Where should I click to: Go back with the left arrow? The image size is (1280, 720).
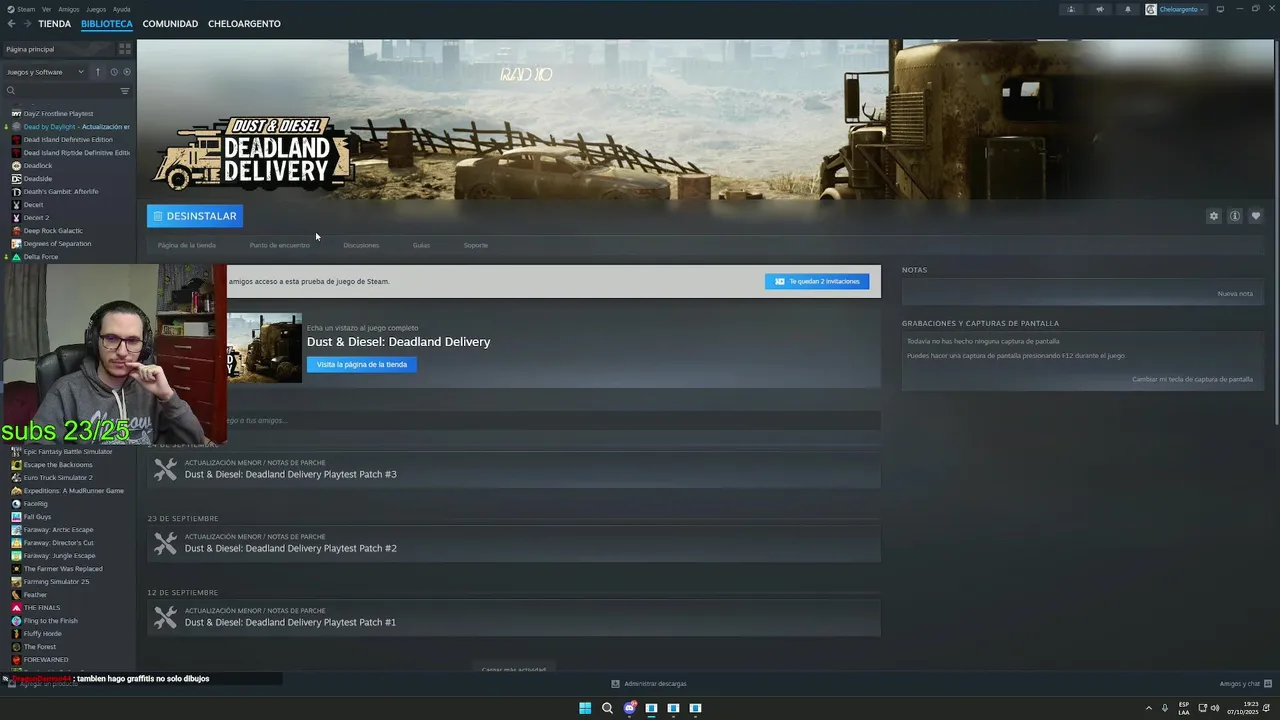point(11,24)
